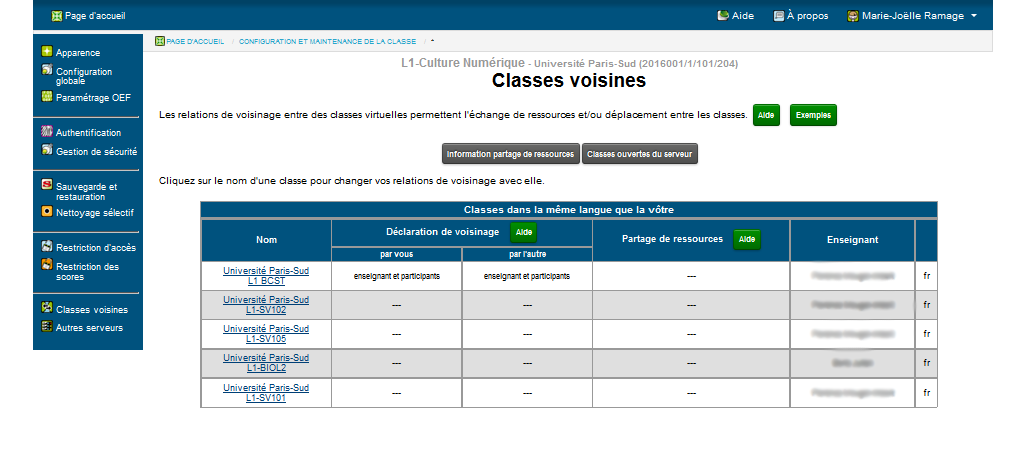Select Autres serveurs in the sidebar
The image size is (1019, 472).
(x=89, y=327)
